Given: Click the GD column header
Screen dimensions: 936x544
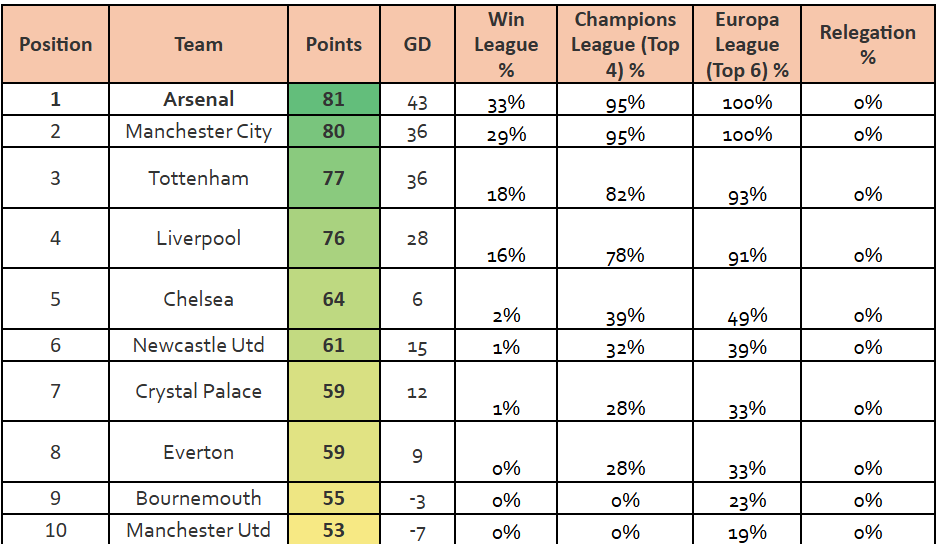Looking at the screenshot, I should coord(417,44).
